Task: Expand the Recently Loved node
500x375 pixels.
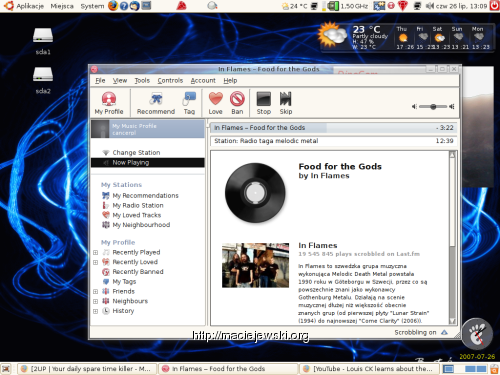Action: click(x=95, y=262)
